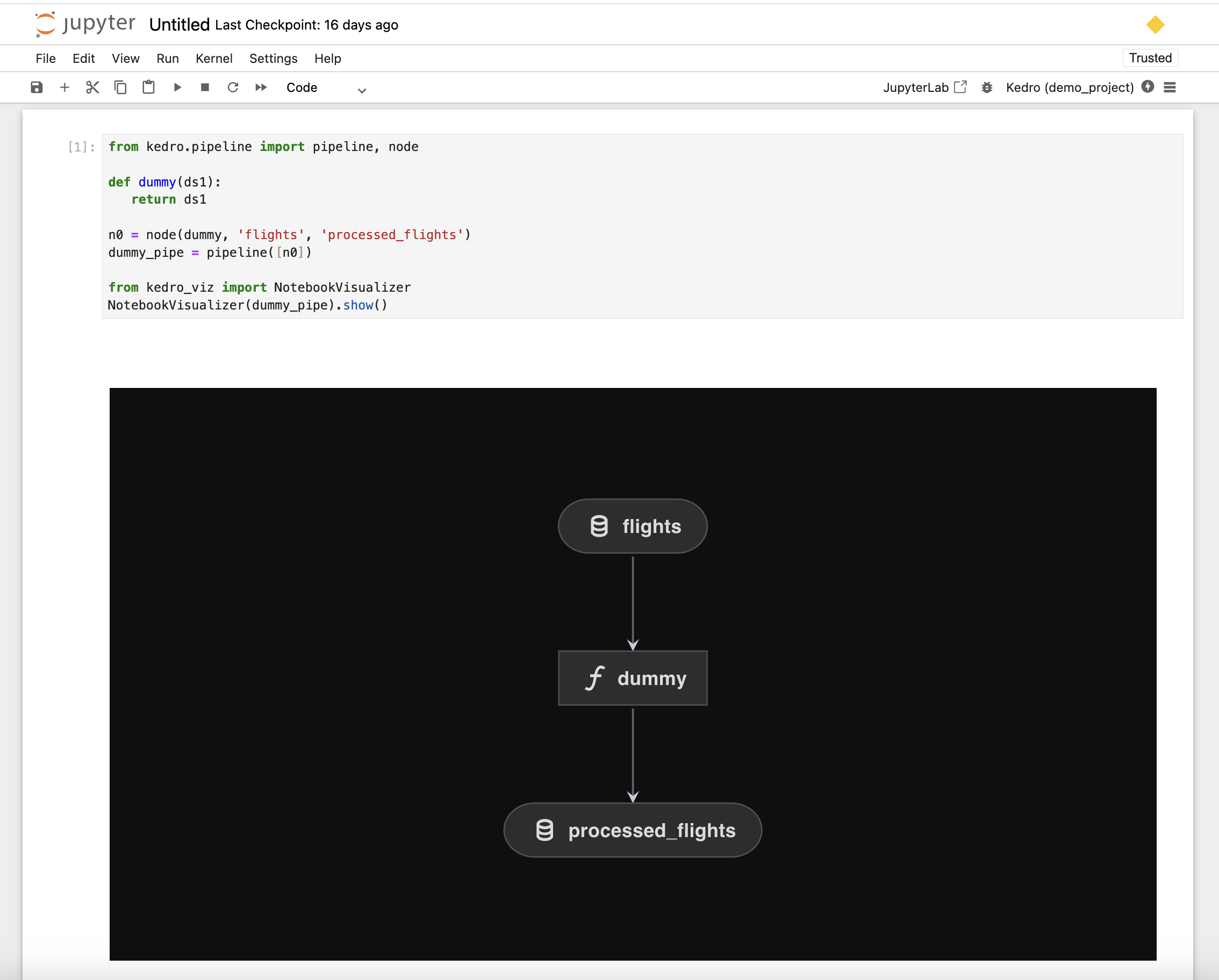Enable debugger with the bug icon
The height and width of the screenshot is (980, 1219).
(x=987, y=88)
